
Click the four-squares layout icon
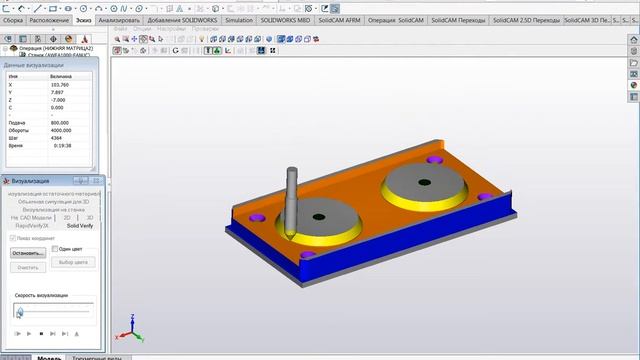pyautogui.click(x=273, y=51)
